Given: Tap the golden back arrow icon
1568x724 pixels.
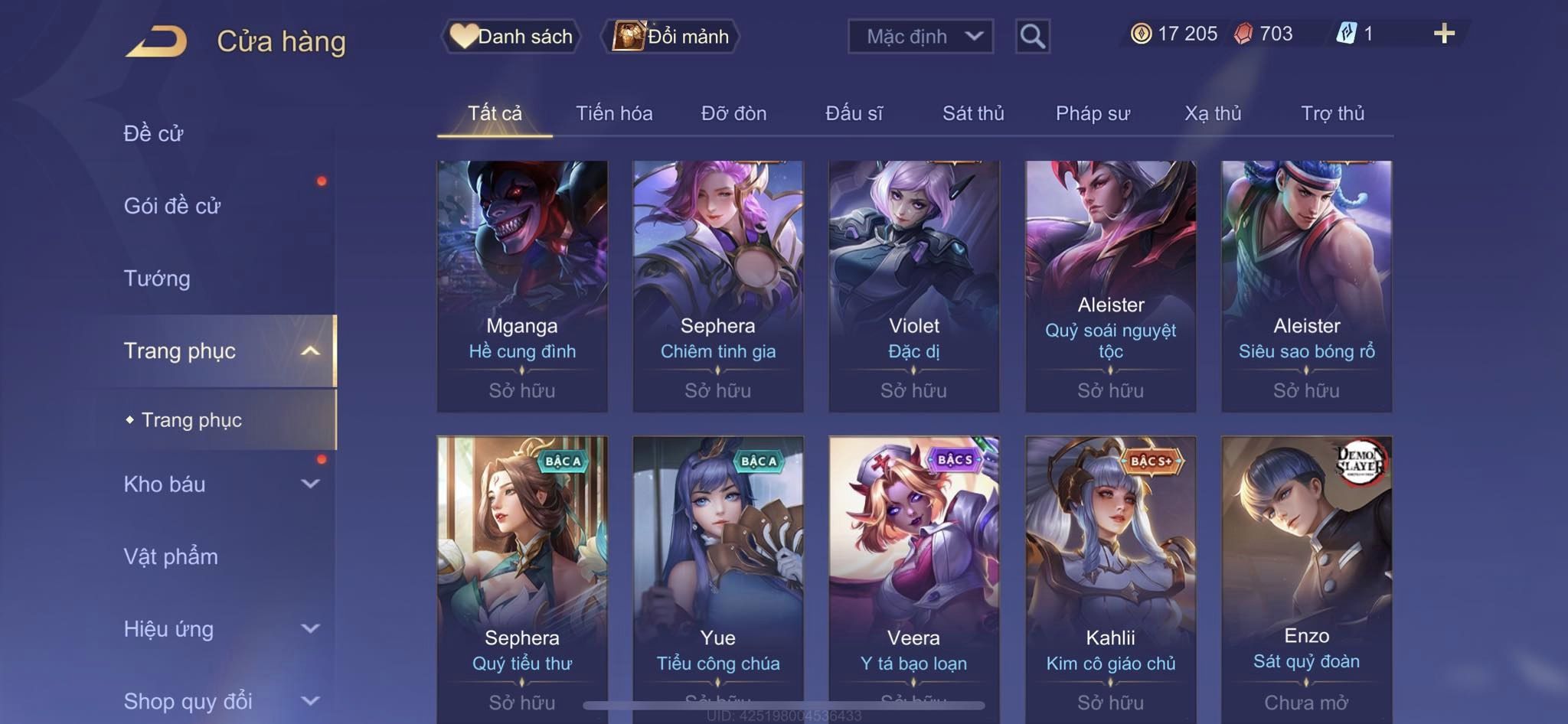Looking at the screenshot, I should coord(156,41).
